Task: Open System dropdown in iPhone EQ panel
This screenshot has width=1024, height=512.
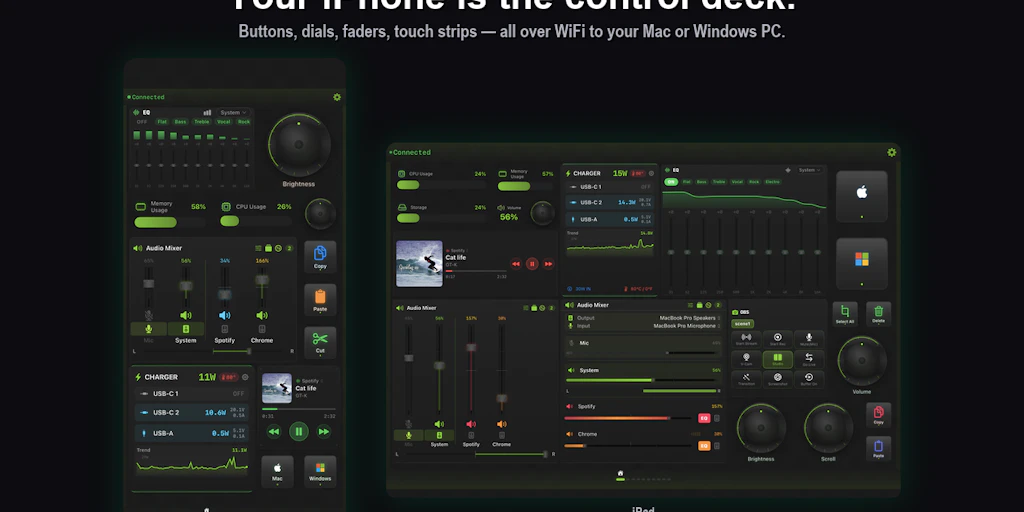Action: point(233,112)
